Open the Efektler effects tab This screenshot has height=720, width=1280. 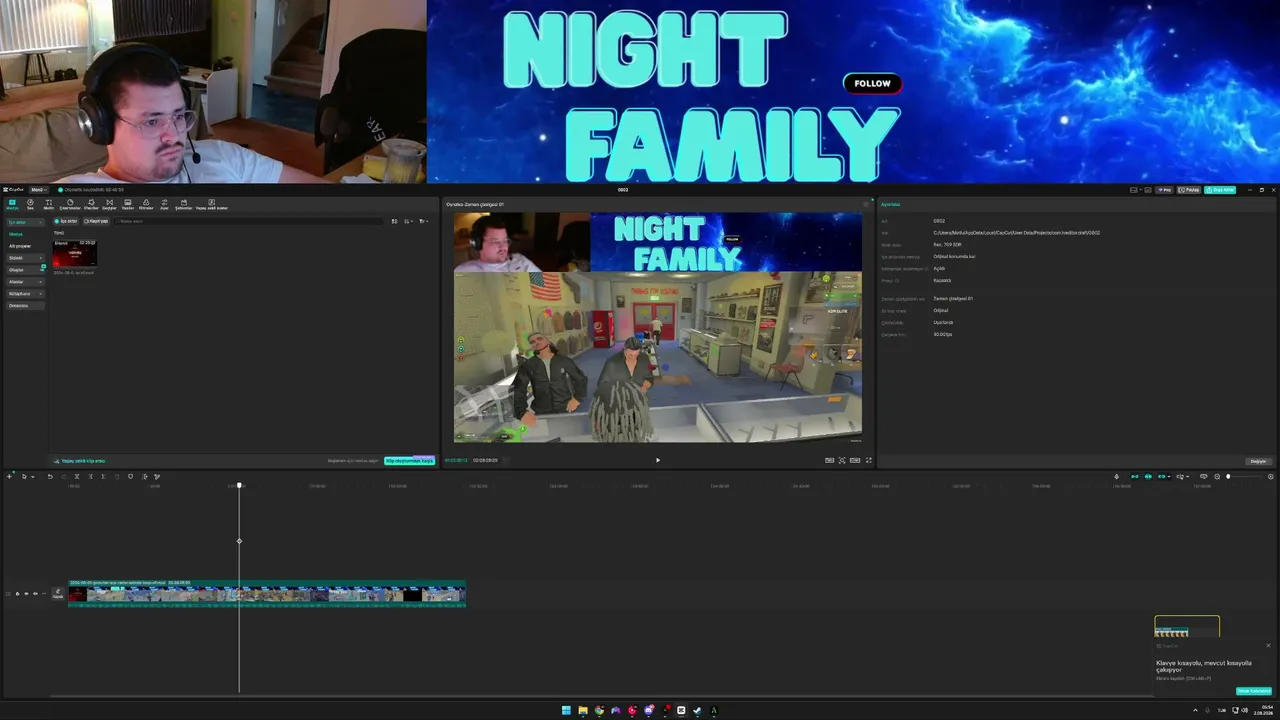click(91, 204)
